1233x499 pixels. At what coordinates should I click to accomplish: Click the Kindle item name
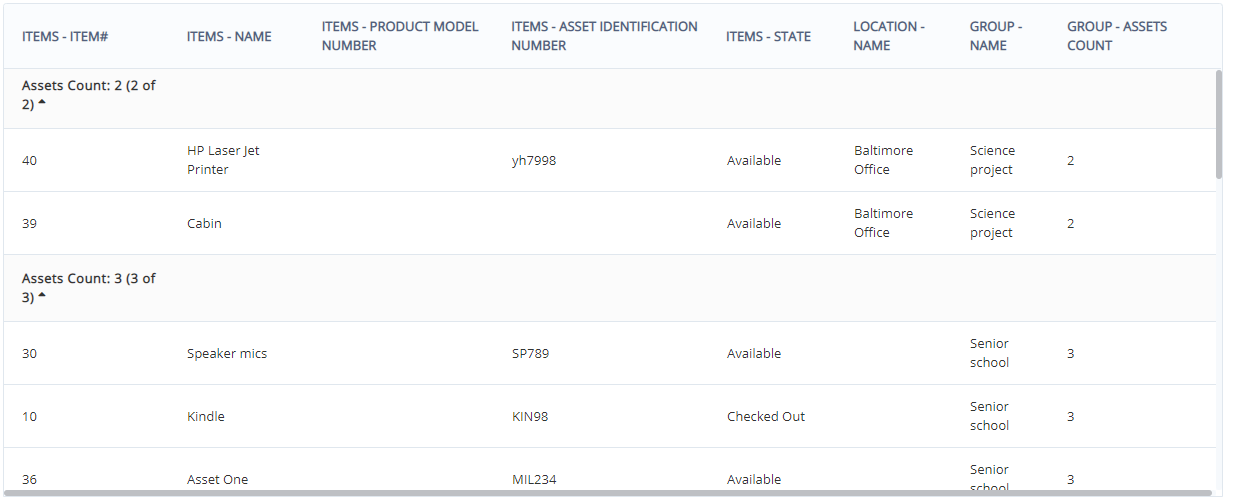point(206,417)
